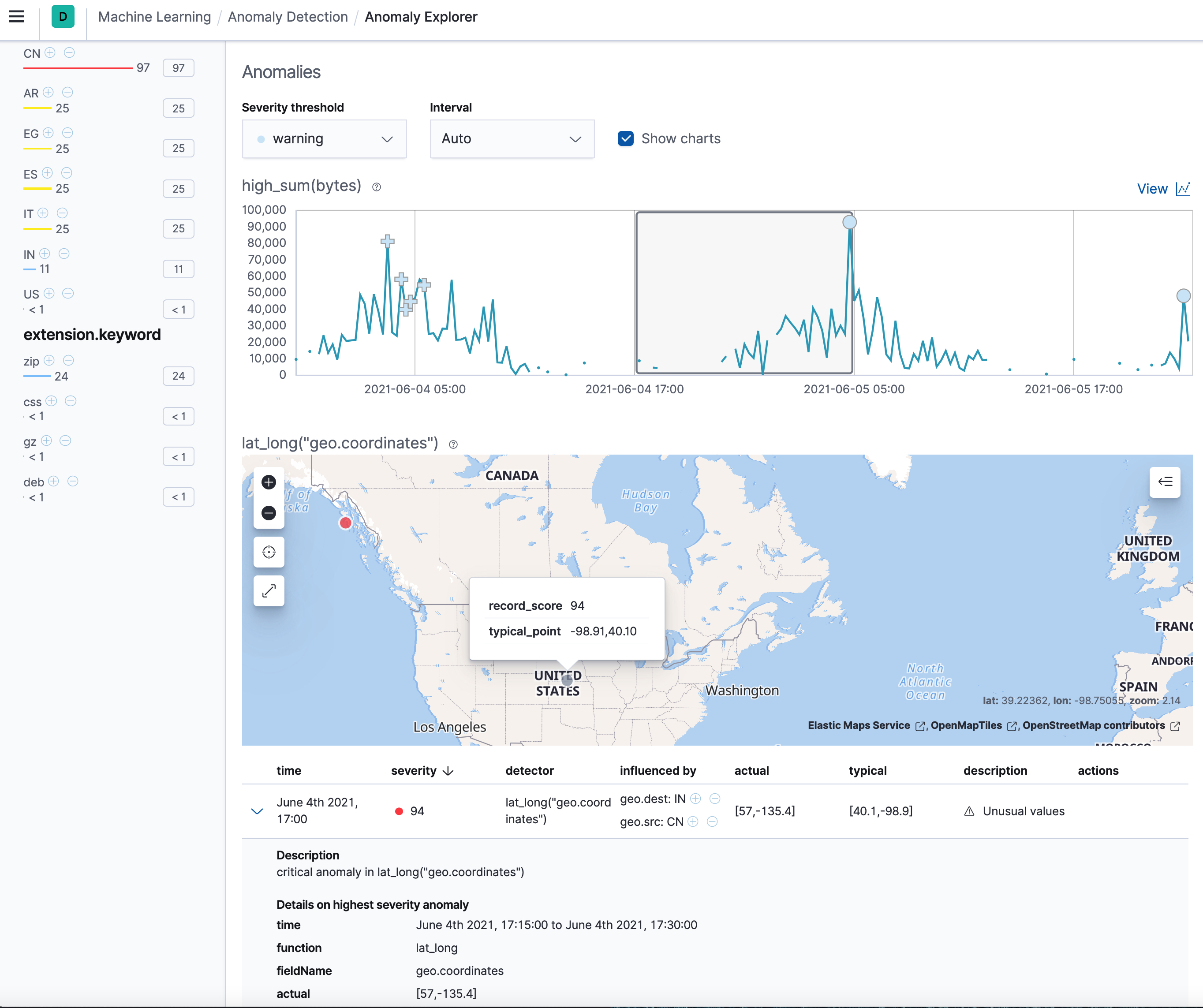The height and width of the screenshot is (1008, 1203).
Task: Remove filter for EG influencer
Action: (67, 133)
